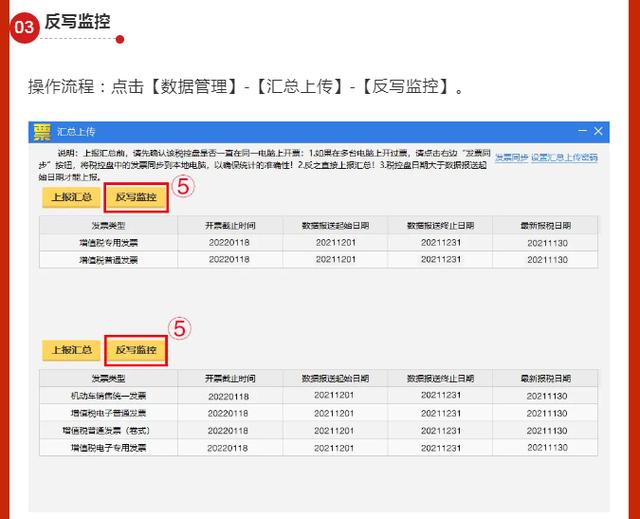
Task: Click 20211130 in the 增值税专用发票 row
Action: coord(547,243)
